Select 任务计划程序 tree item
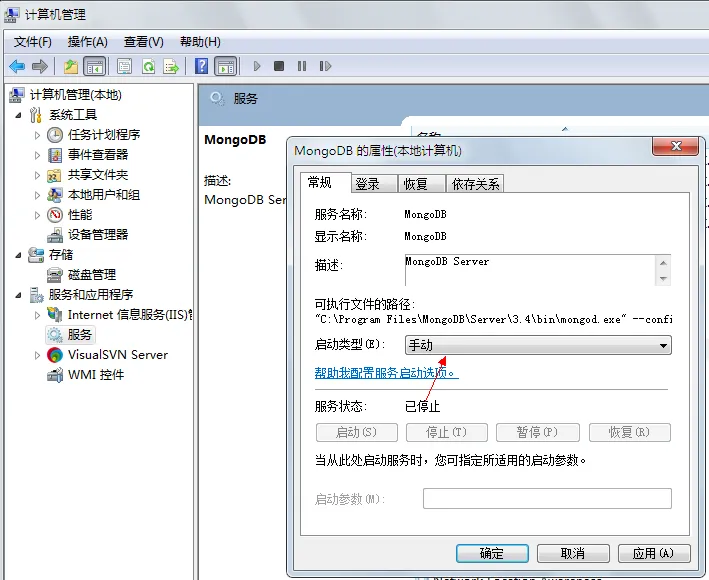This screenshot has height=580, width=709. pos(104,135)
